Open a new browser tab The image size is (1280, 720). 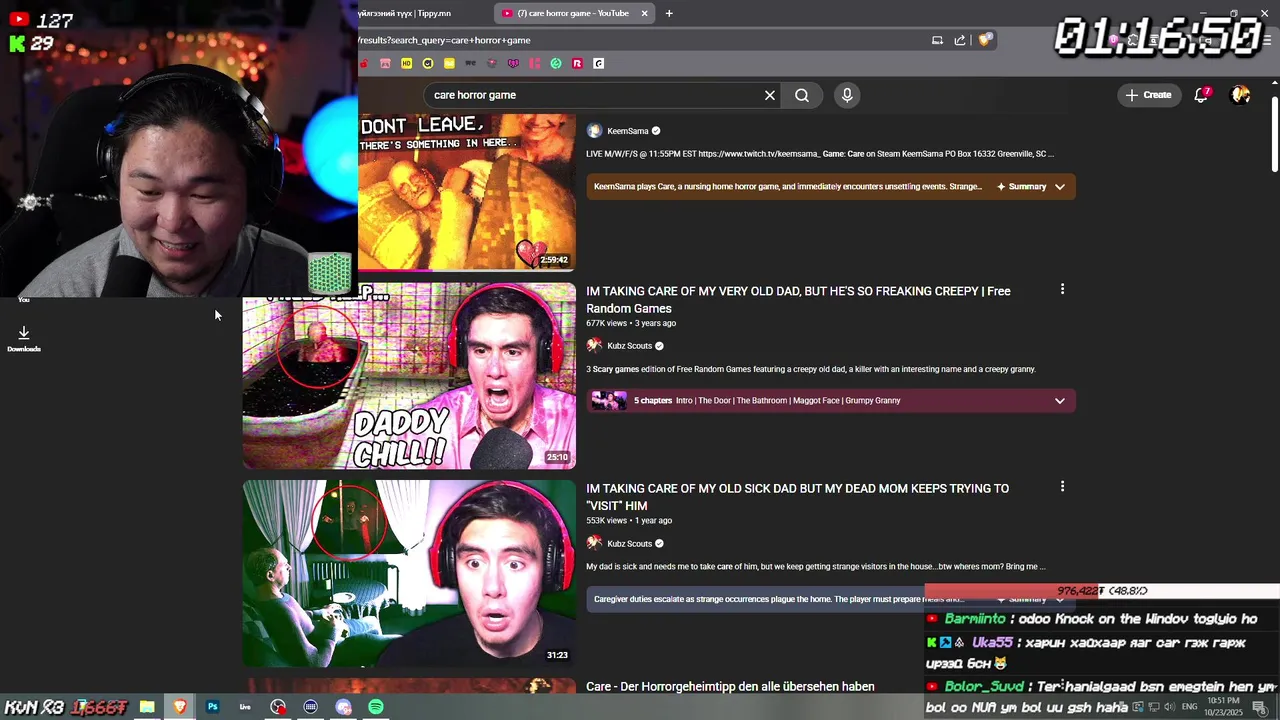tap(669, 13)
